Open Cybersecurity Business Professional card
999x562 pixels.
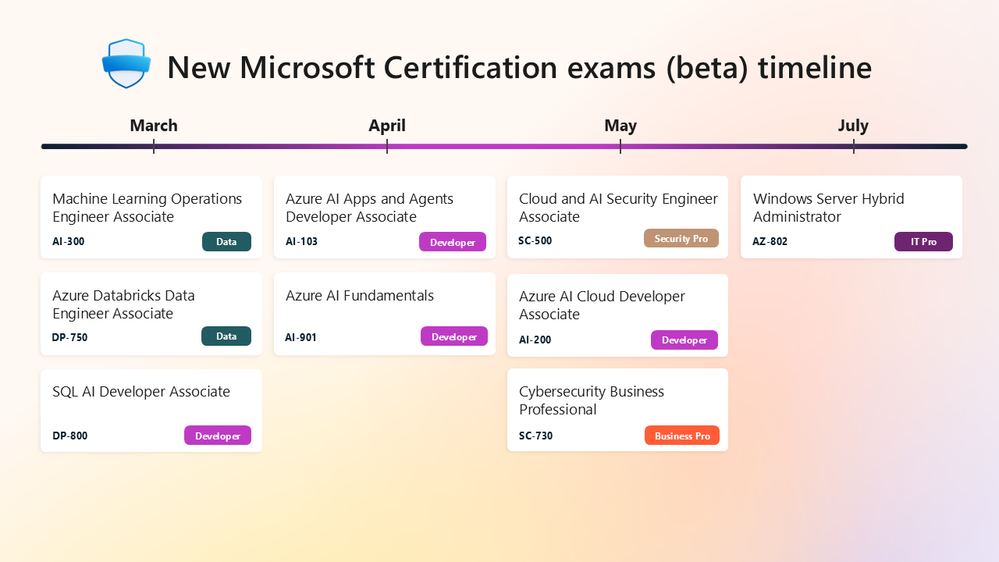(617, 410)
